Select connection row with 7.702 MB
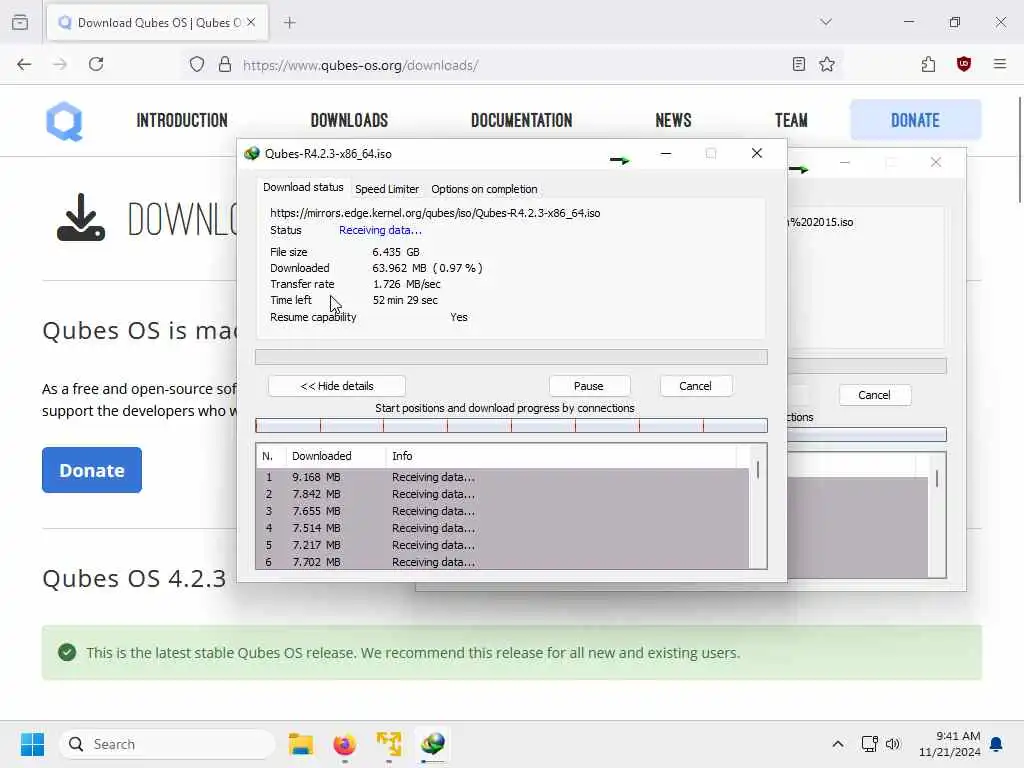 pos(502,562)
